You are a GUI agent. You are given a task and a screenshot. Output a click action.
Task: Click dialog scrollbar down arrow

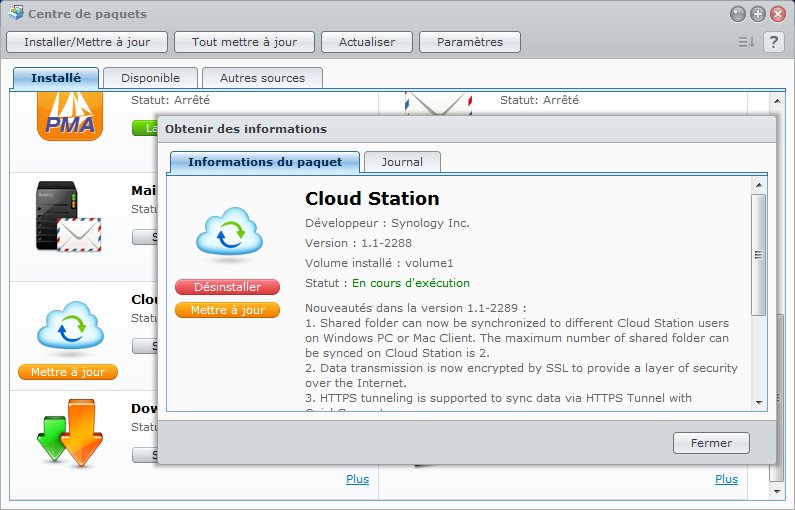(x=759, y=403)
